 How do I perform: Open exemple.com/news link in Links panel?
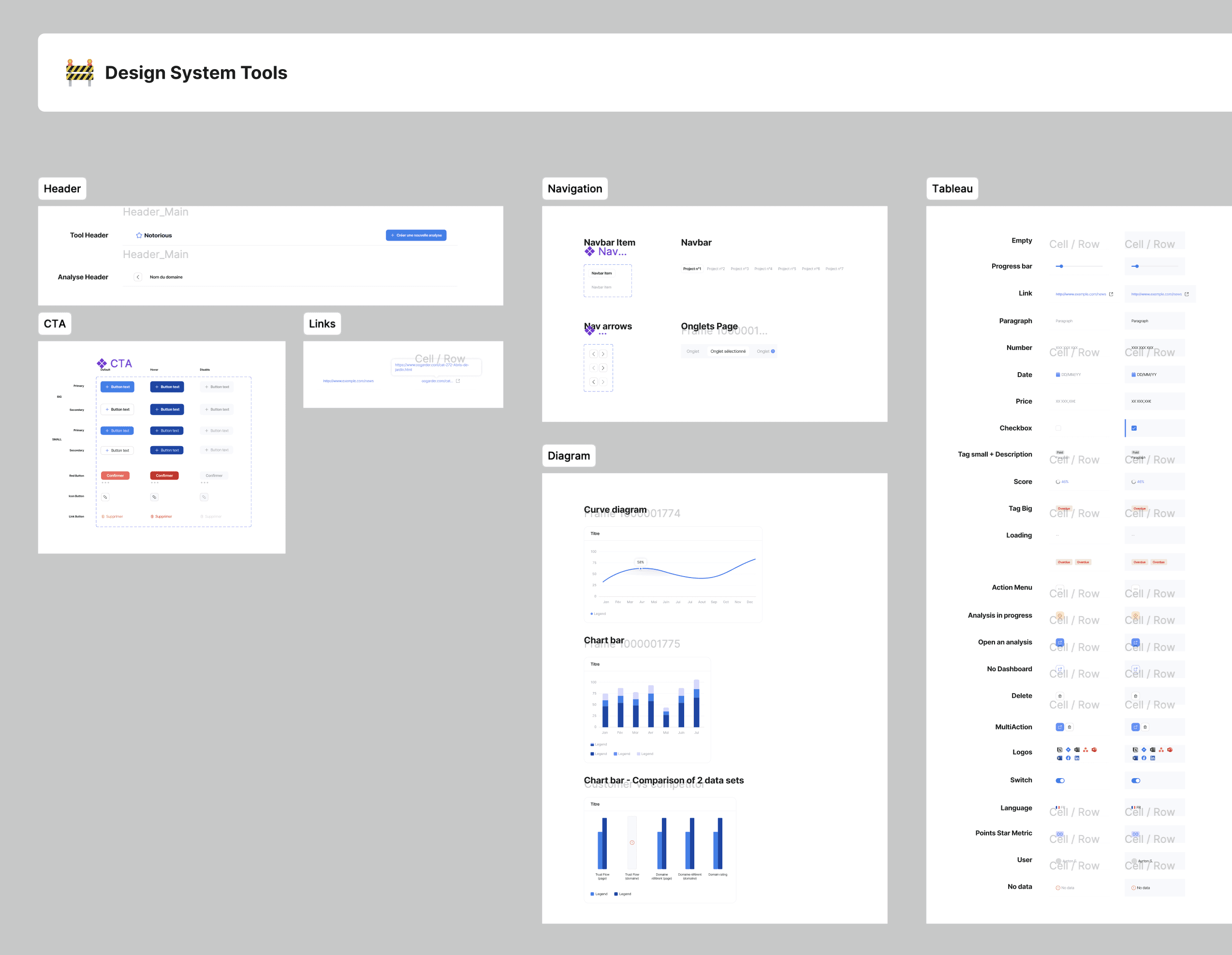[348, 381]
